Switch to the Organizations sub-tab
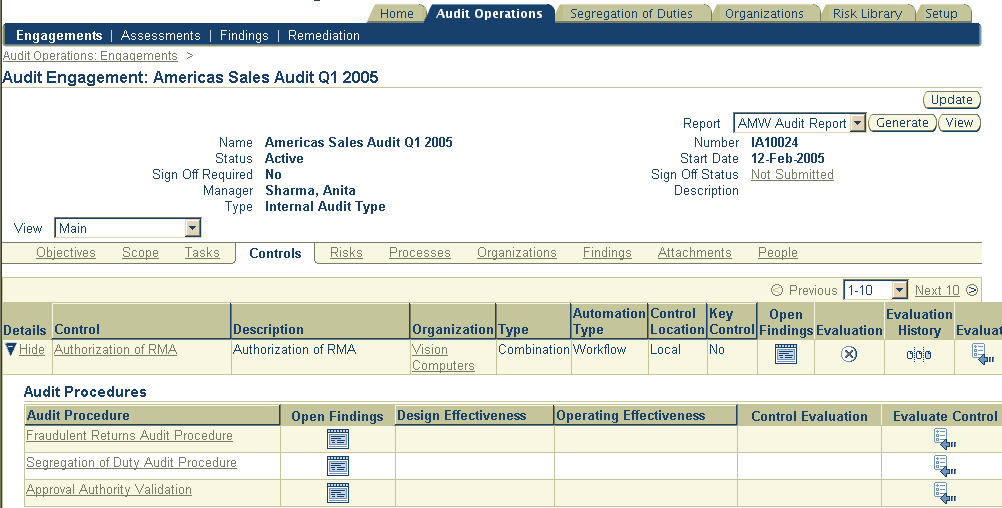This screenshot has width=1002, height=508. coord(516,252)
